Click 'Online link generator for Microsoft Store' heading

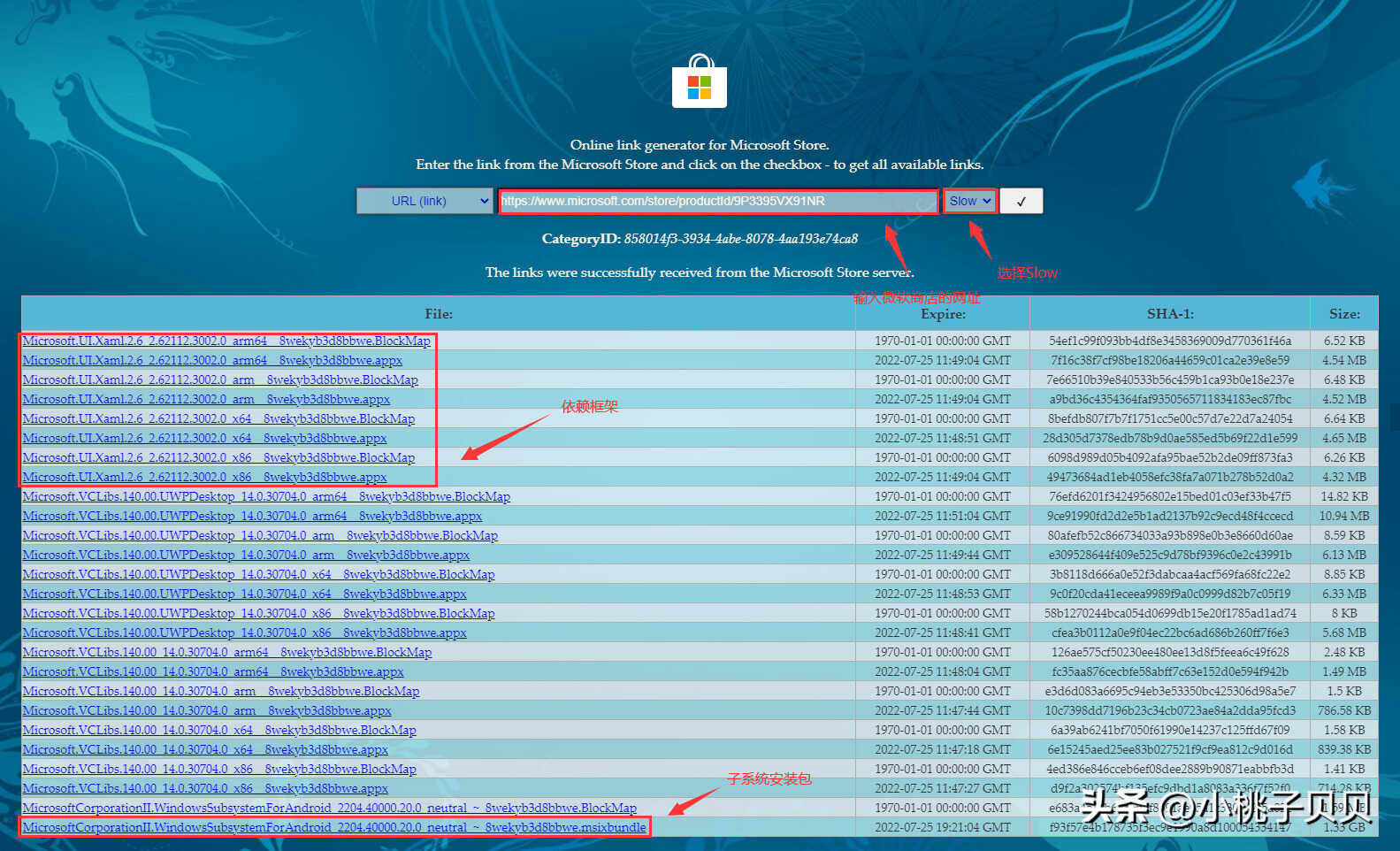click(x=700, y=145)
